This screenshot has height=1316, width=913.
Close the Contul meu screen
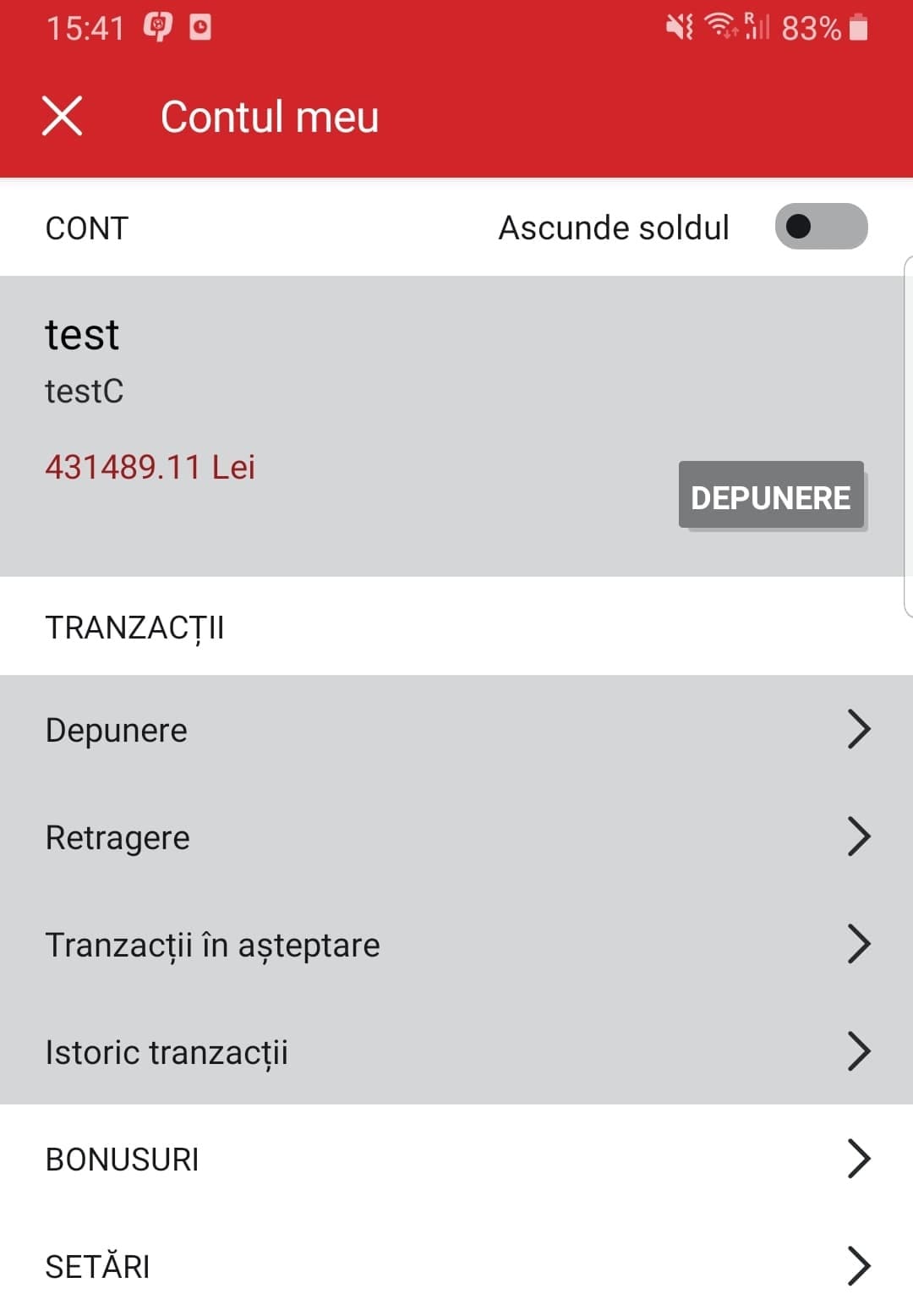coord(62,116)
